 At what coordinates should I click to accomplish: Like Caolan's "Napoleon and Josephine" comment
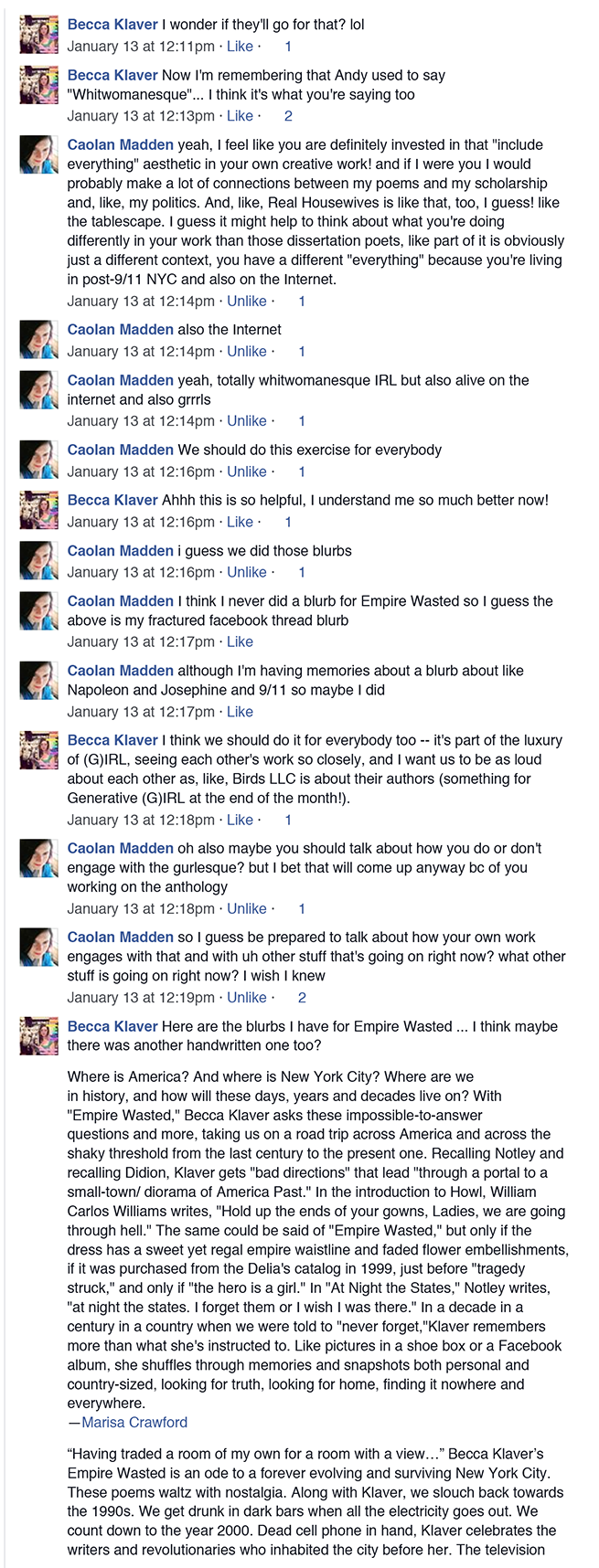point(240,712)
